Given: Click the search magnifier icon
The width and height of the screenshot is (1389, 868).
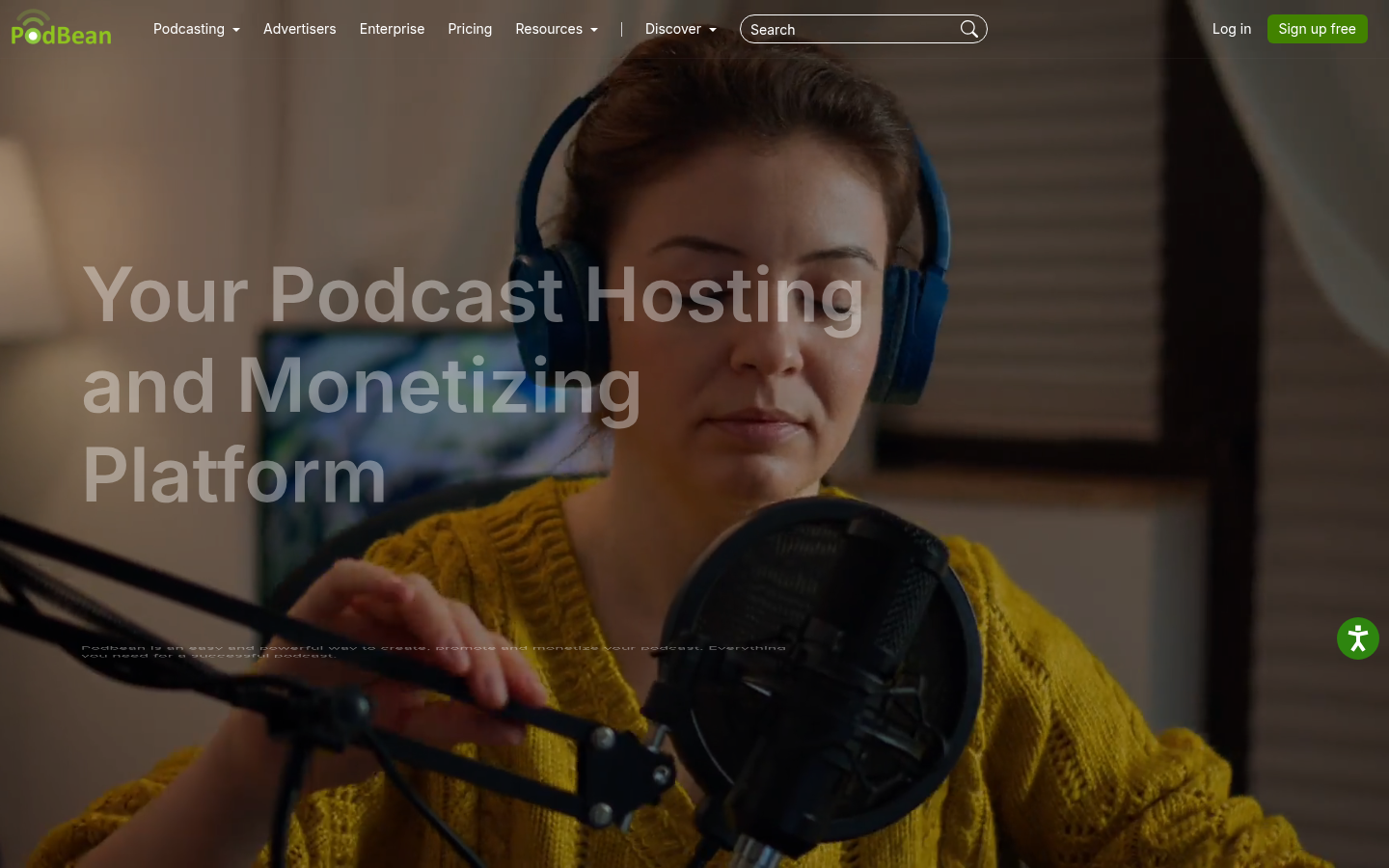Looking at the screenshot, I should pos(969,29).
